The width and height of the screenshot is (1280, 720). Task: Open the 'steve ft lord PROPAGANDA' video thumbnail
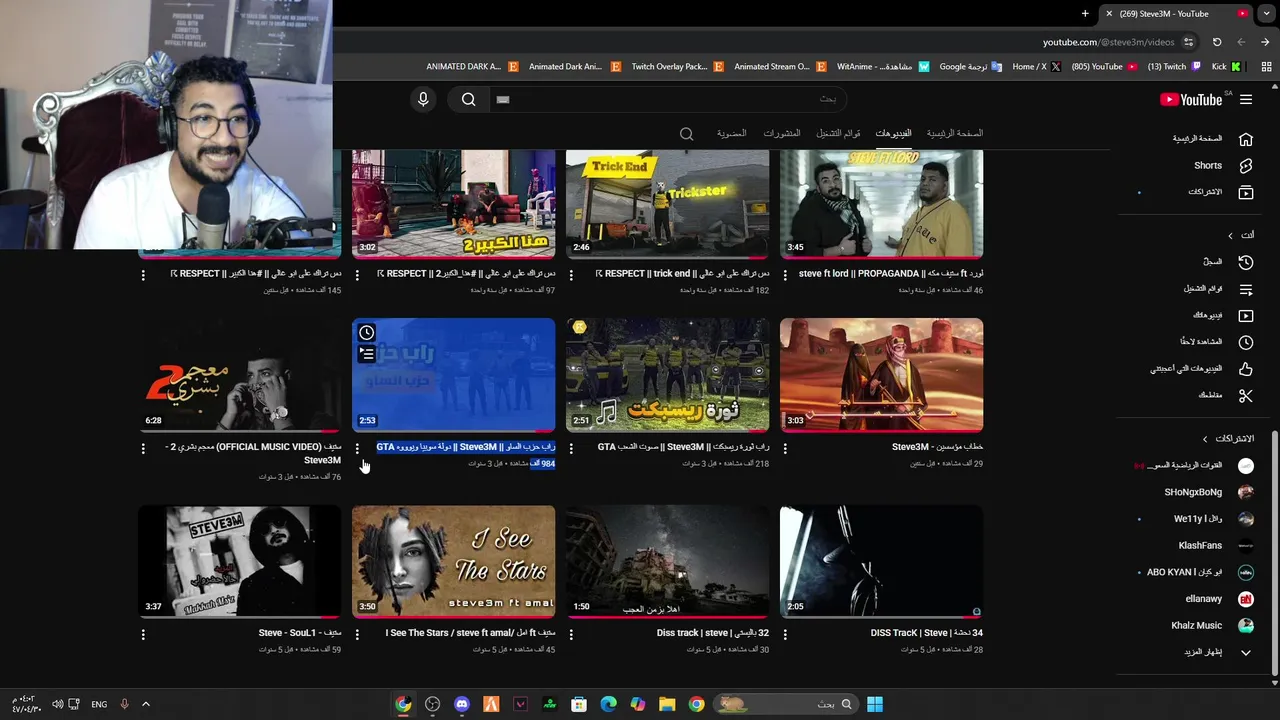click(x=881, y=204)
